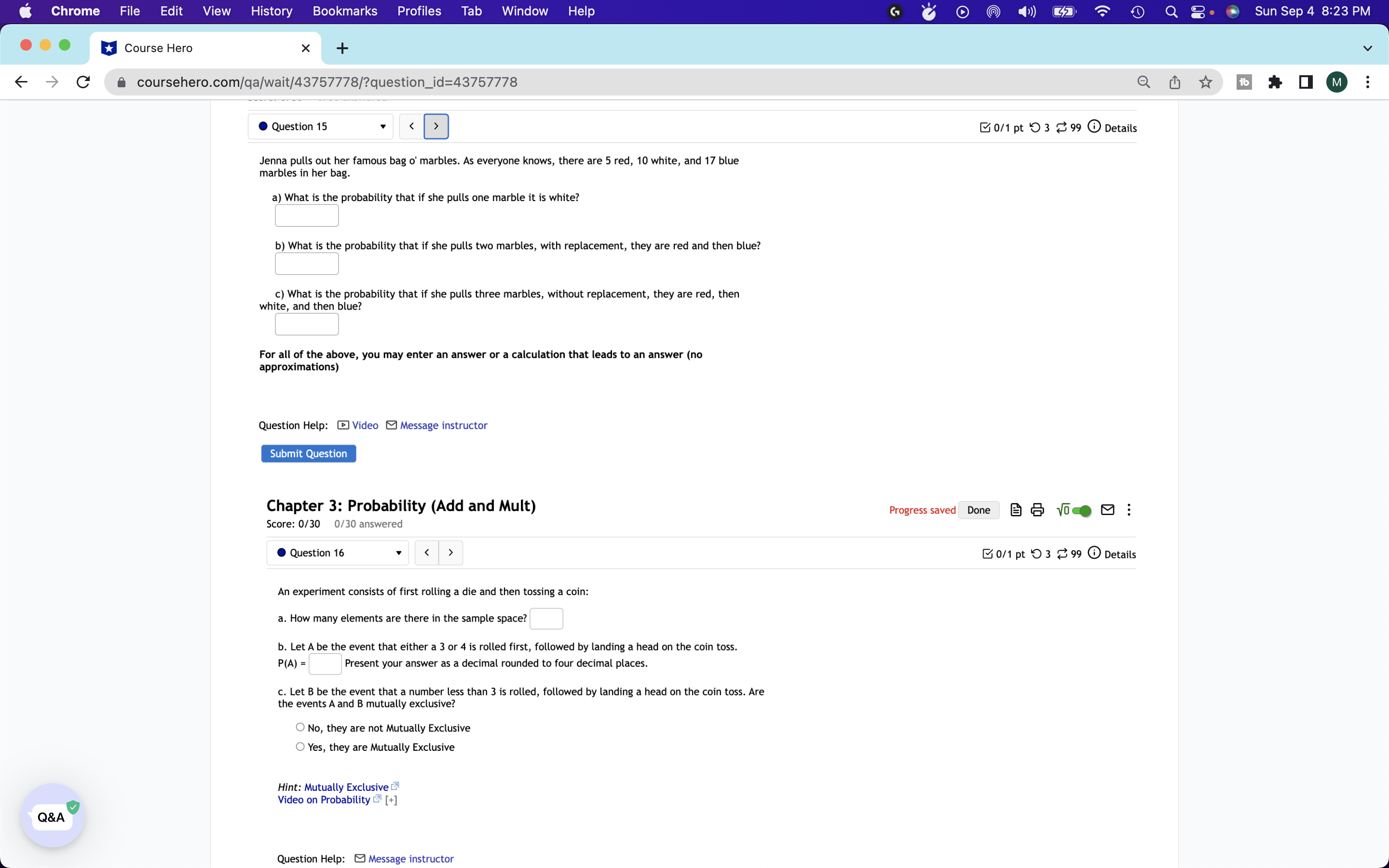The height and width of the screenshot is (868, 1389).
Task: Select No, they are not Mutually Exclusive
Action: click(300, 727)
